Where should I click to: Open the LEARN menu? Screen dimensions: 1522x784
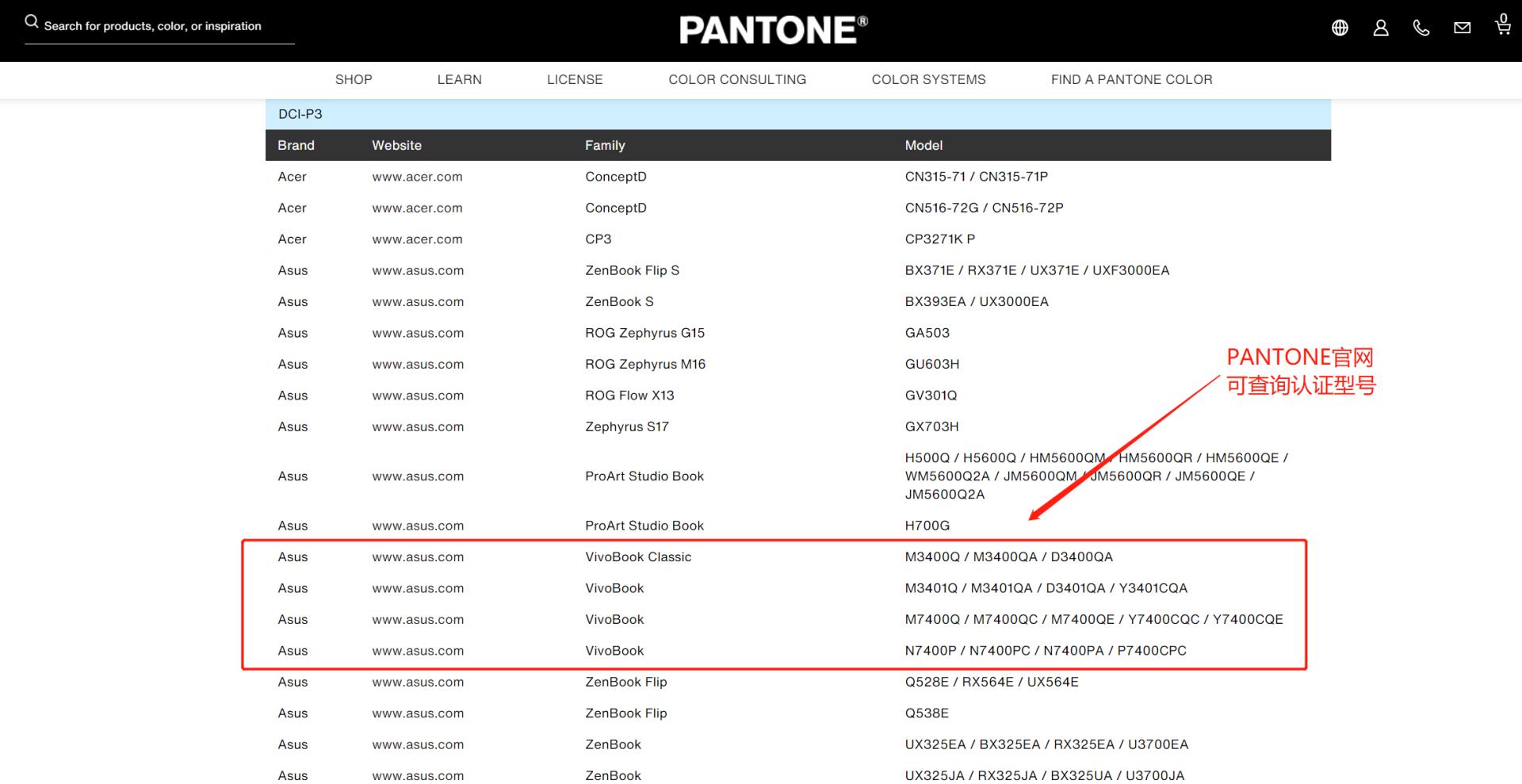point(460,79)
